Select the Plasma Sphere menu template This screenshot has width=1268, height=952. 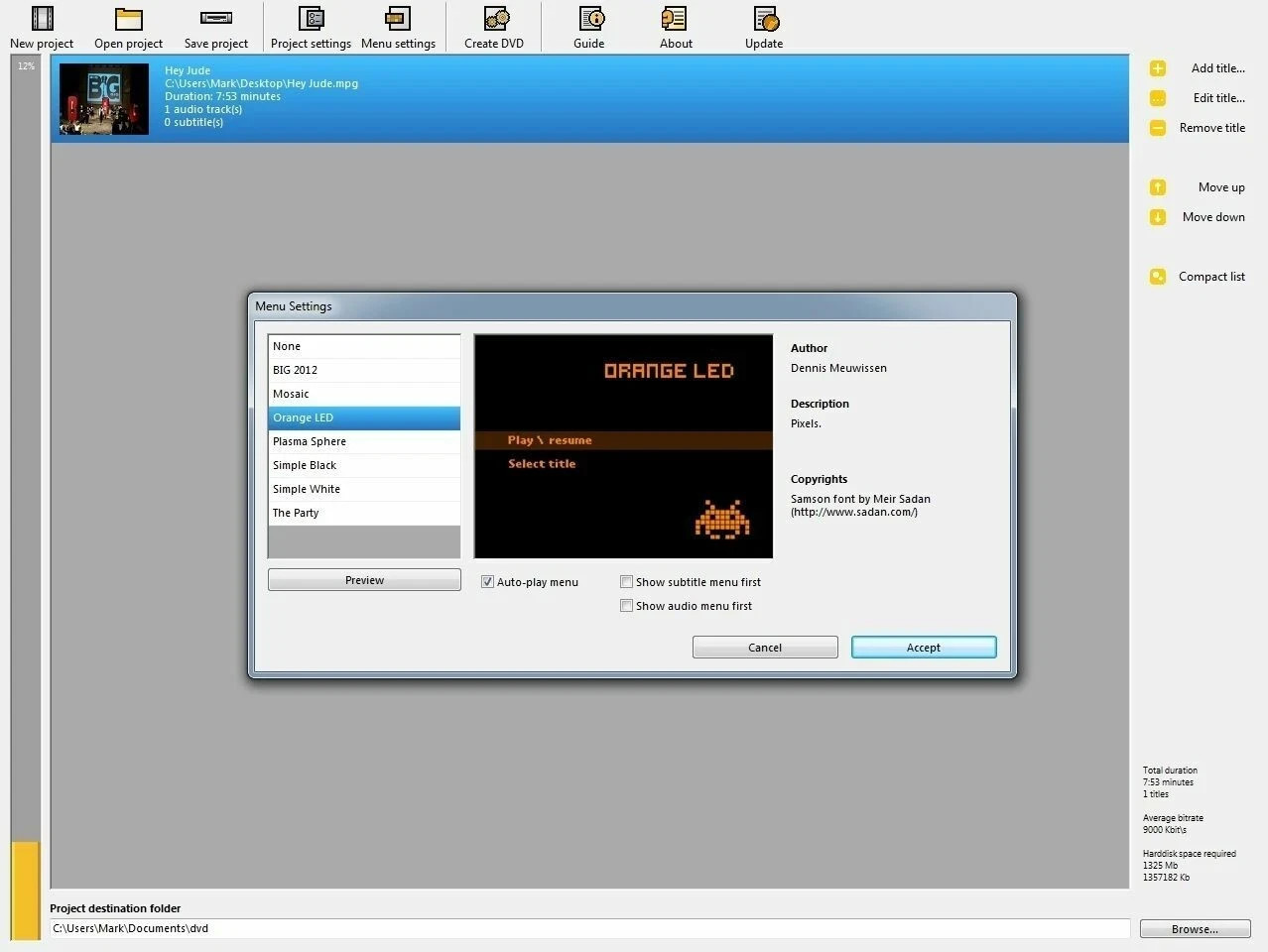pos(309,440)
